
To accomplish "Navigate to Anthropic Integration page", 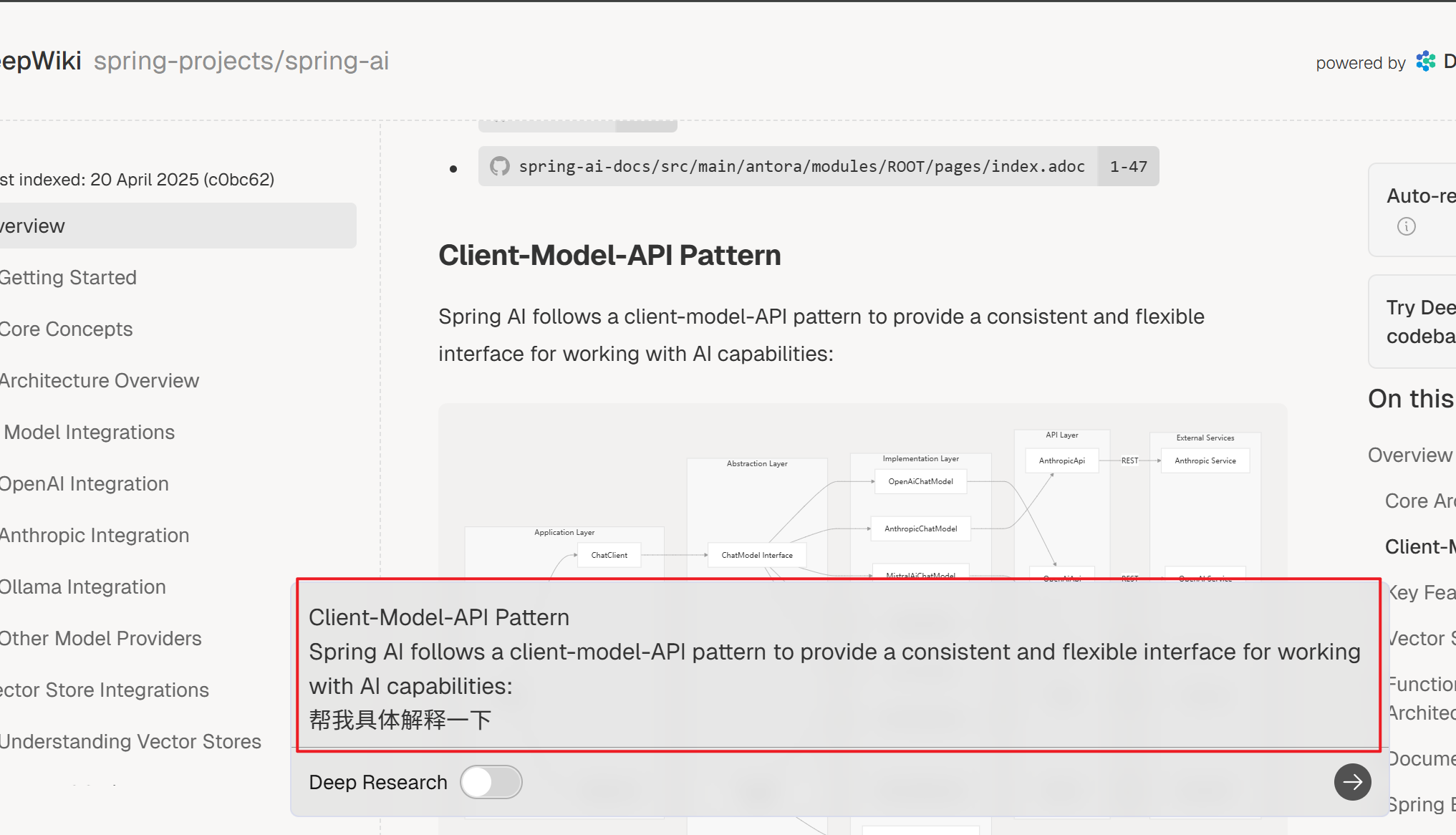I will [94, 536].
